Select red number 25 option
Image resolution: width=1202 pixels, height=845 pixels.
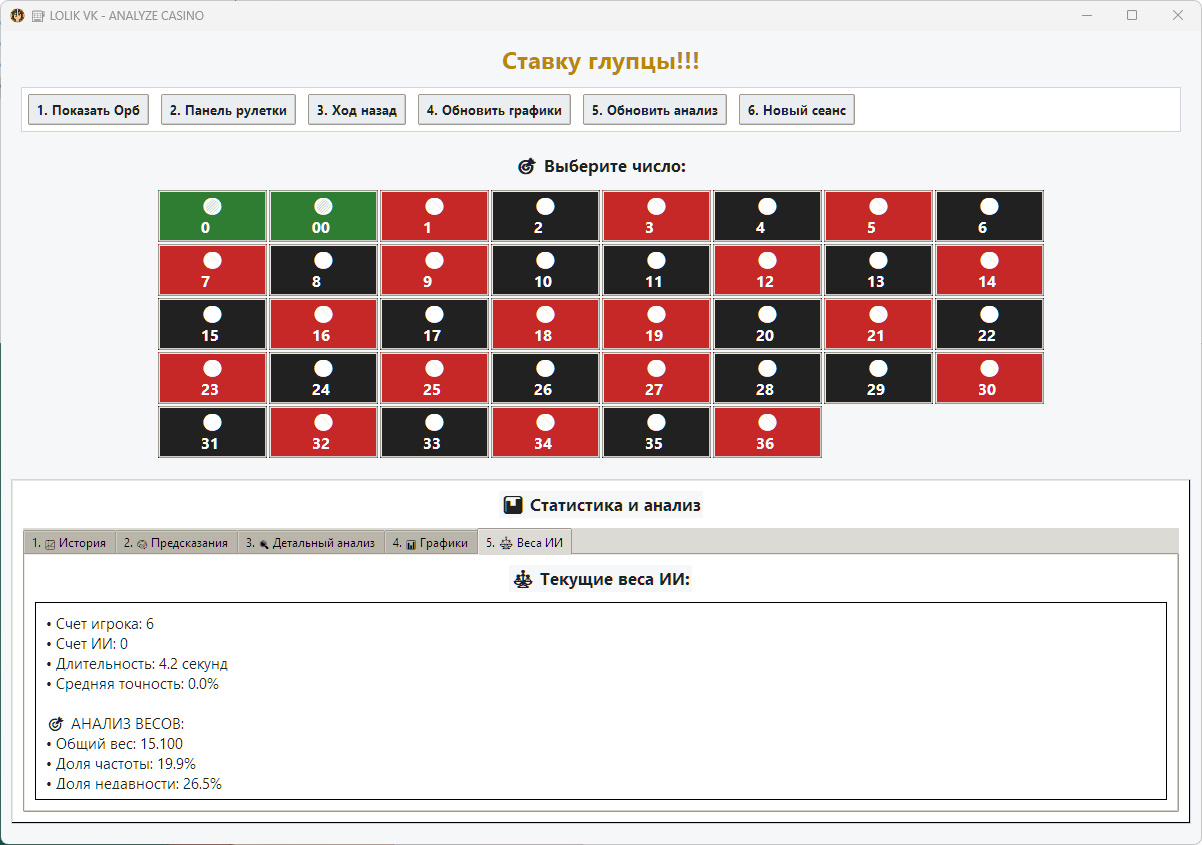(x=434, y=378)
